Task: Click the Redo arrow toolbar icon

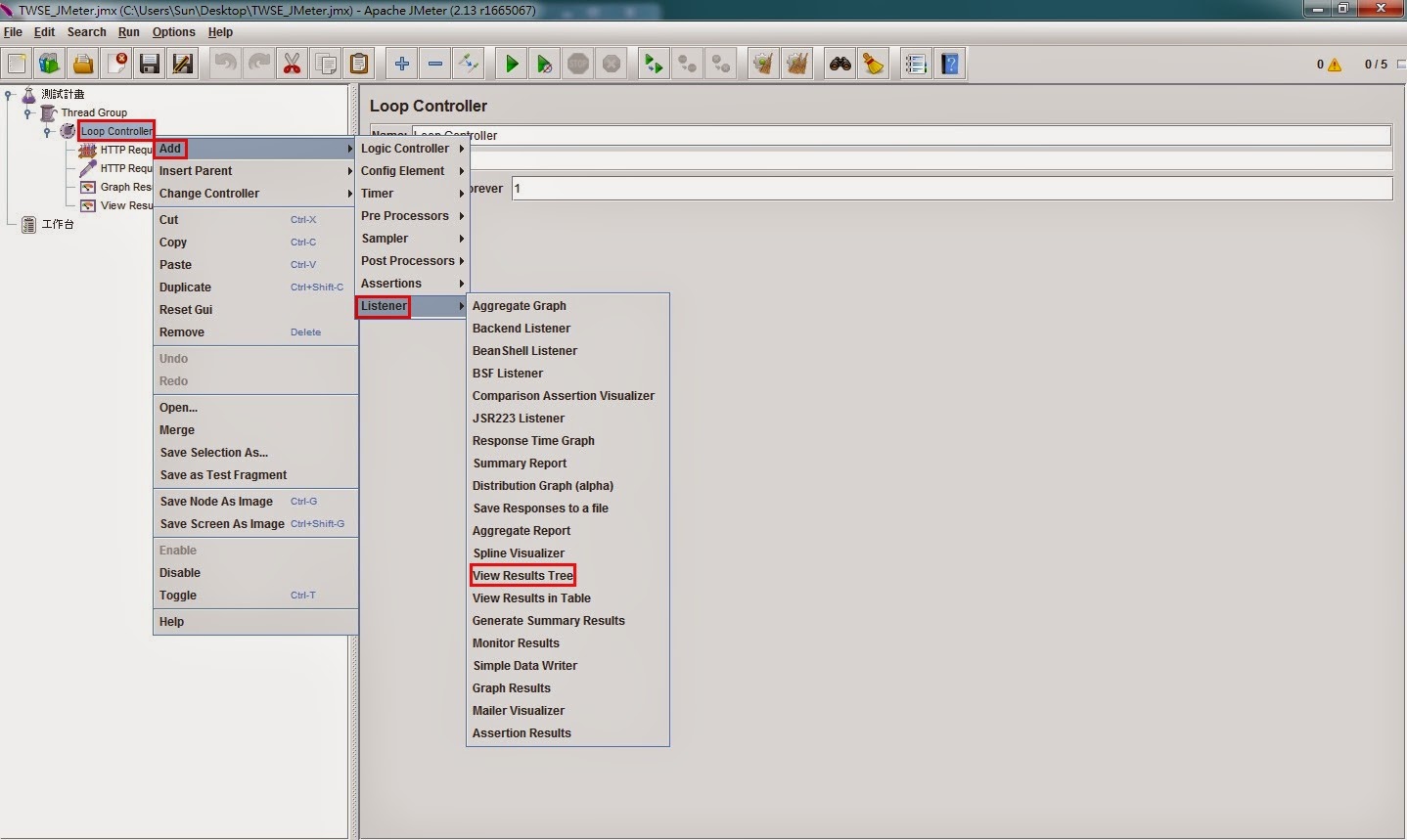Action: tap(259, 64)
